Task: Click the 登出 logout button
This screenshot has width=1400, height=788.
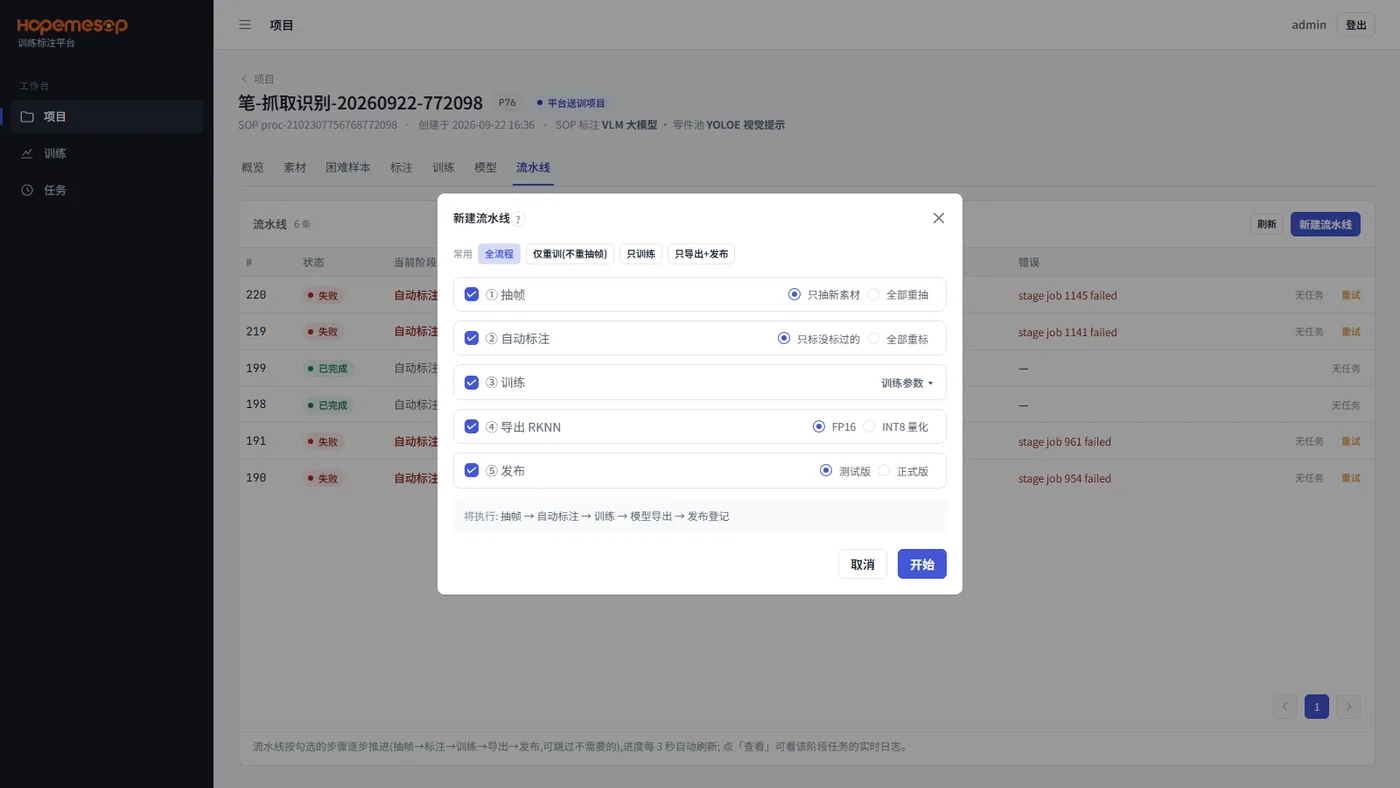Action: tap(1356, 25)
